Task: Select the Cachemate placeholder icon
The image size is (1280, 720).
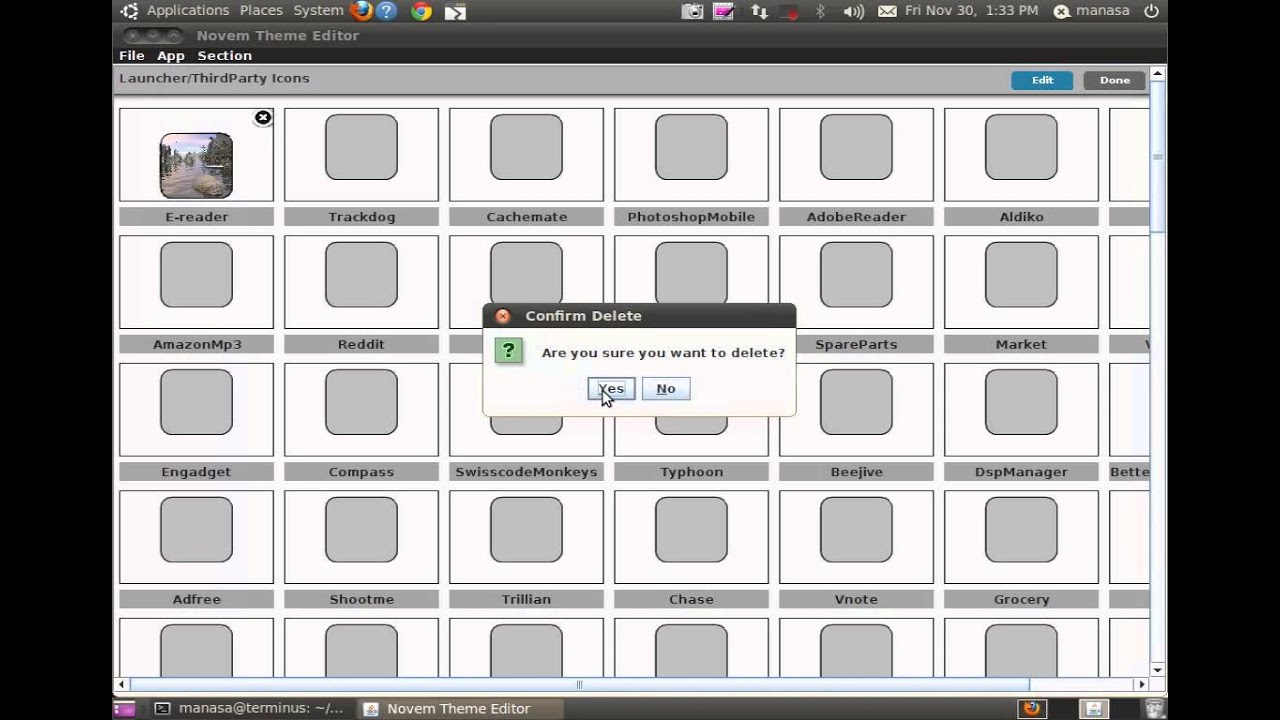Action: pyautogui.click(x=526, y=147)
